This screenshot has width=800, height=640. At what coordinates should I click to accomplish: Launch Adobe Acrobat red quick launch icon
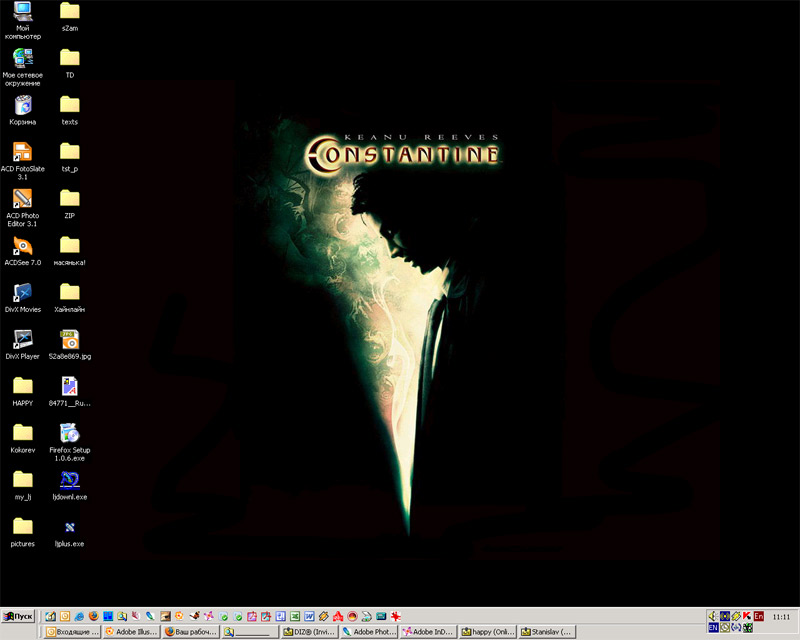(338, 617)
